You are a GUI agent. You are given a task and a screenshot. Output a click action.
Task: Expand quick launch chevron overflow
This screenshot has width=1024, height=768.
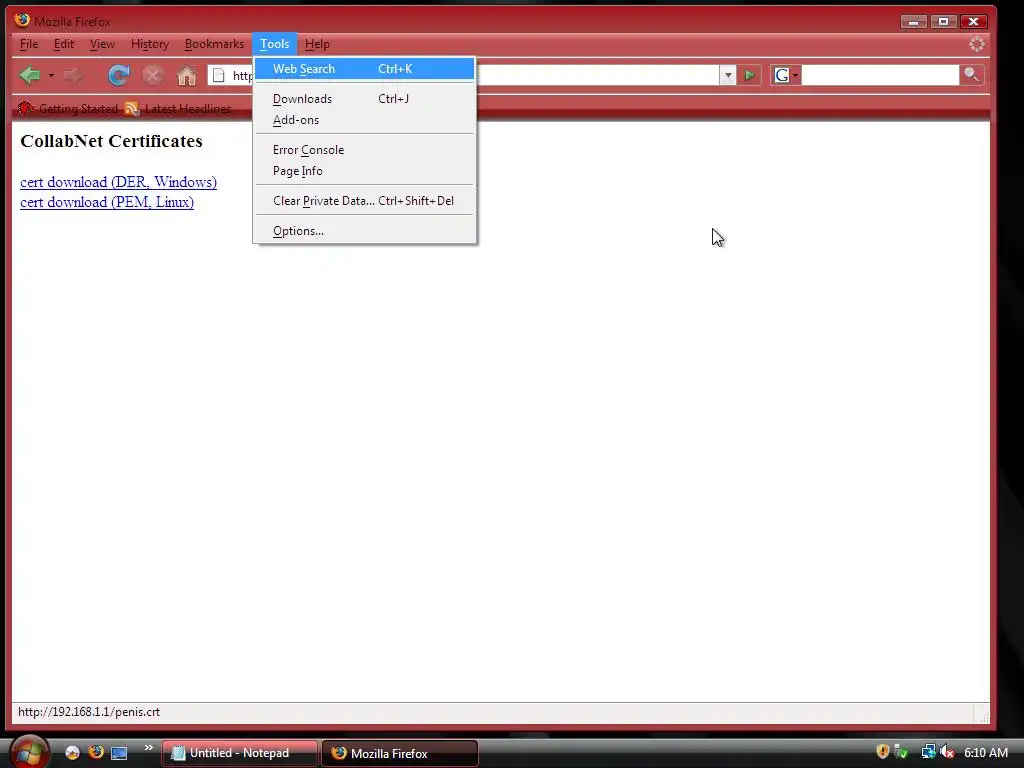[148, 748]
